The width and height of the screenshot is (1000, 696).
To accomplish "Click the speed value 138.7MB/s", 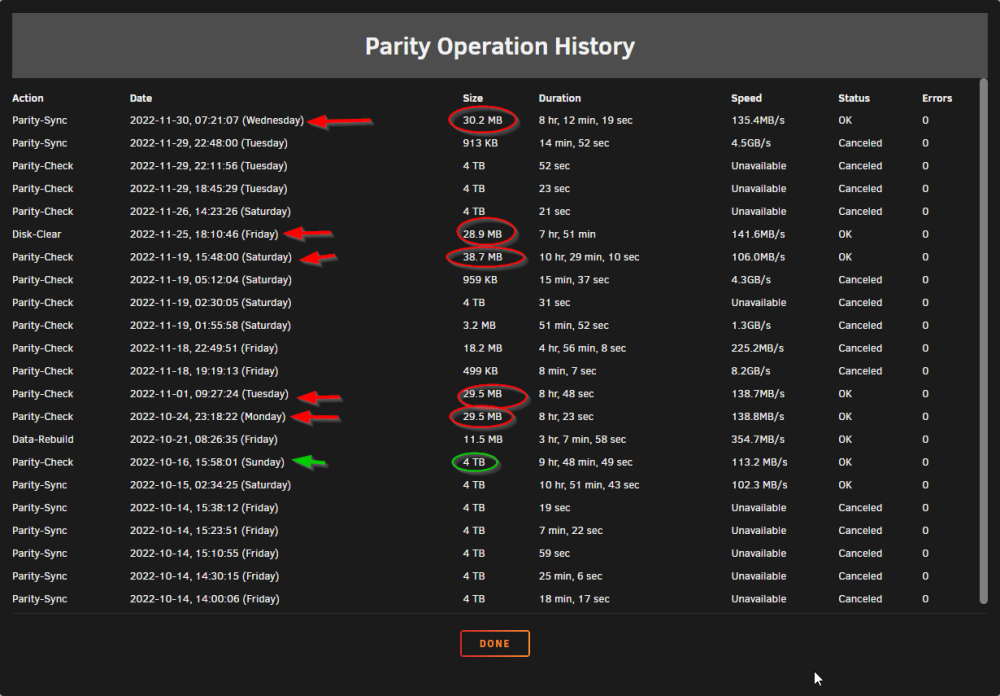I will [x=758, y=394].
